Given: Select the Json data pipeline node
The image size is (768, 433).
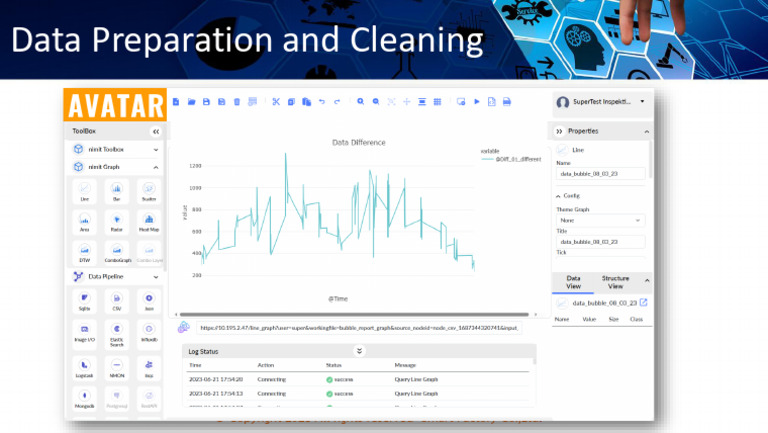Looking at the screenshot, I should coord(149,301).
